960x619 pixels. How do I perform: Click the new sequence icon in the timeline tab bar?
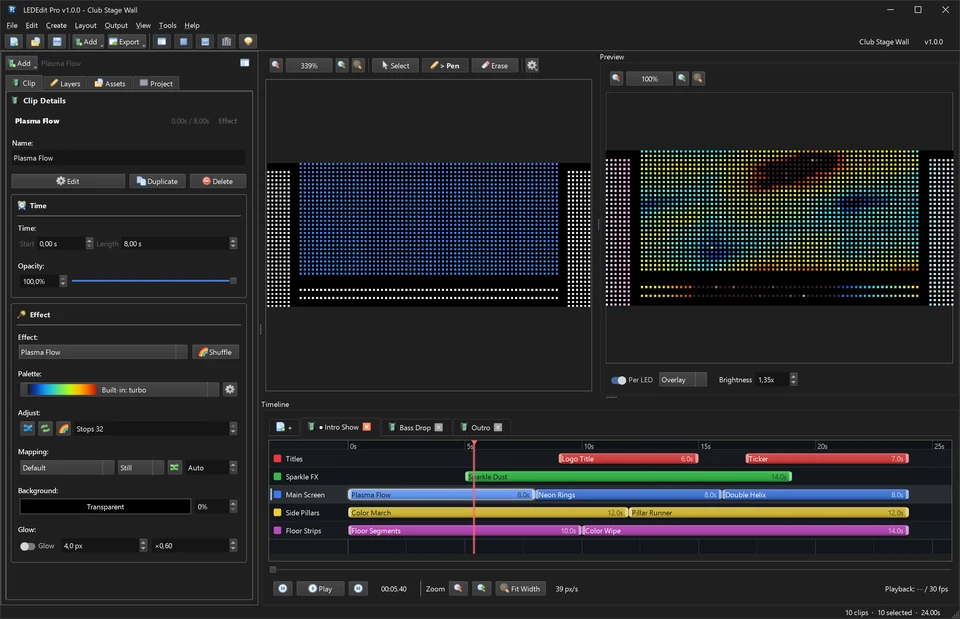pyautogui.click(x=283, y=427)
